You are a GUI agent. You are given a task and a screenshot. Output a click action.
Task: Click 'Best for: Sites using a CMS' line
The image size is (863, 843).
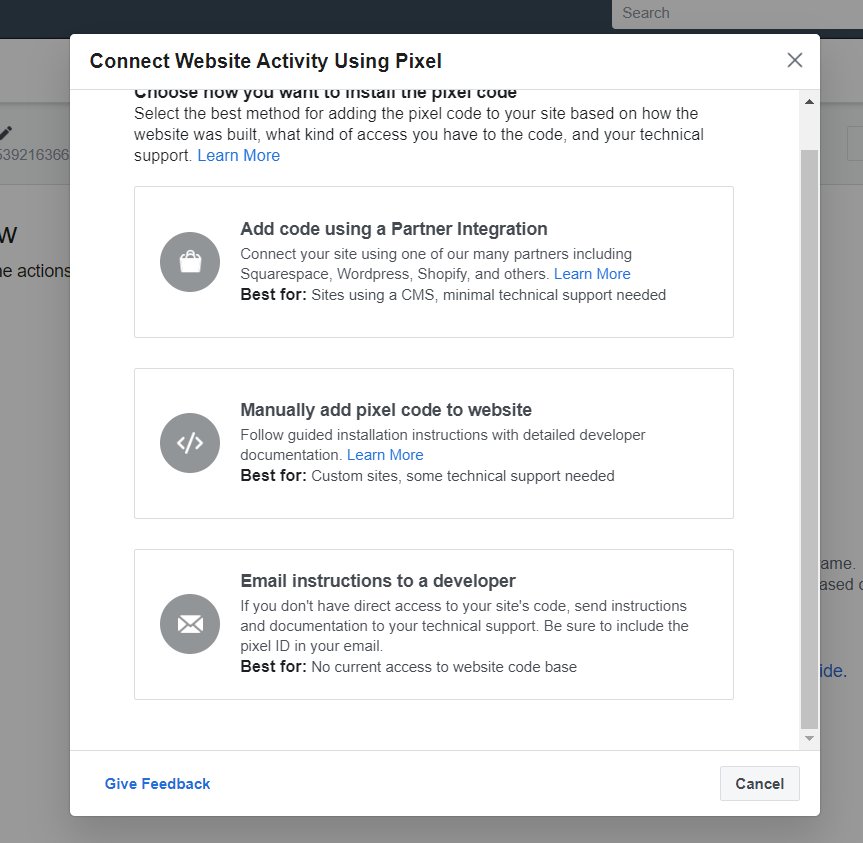453,295
